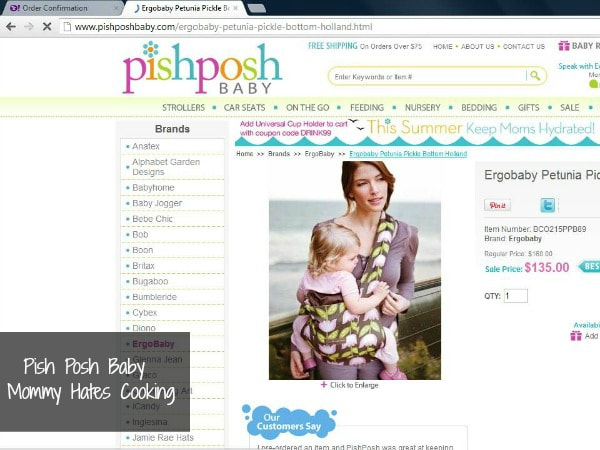The width and height of the screenshot is (600, 450).
Task: Open the NURSERY menu
Action: (422, 108)
